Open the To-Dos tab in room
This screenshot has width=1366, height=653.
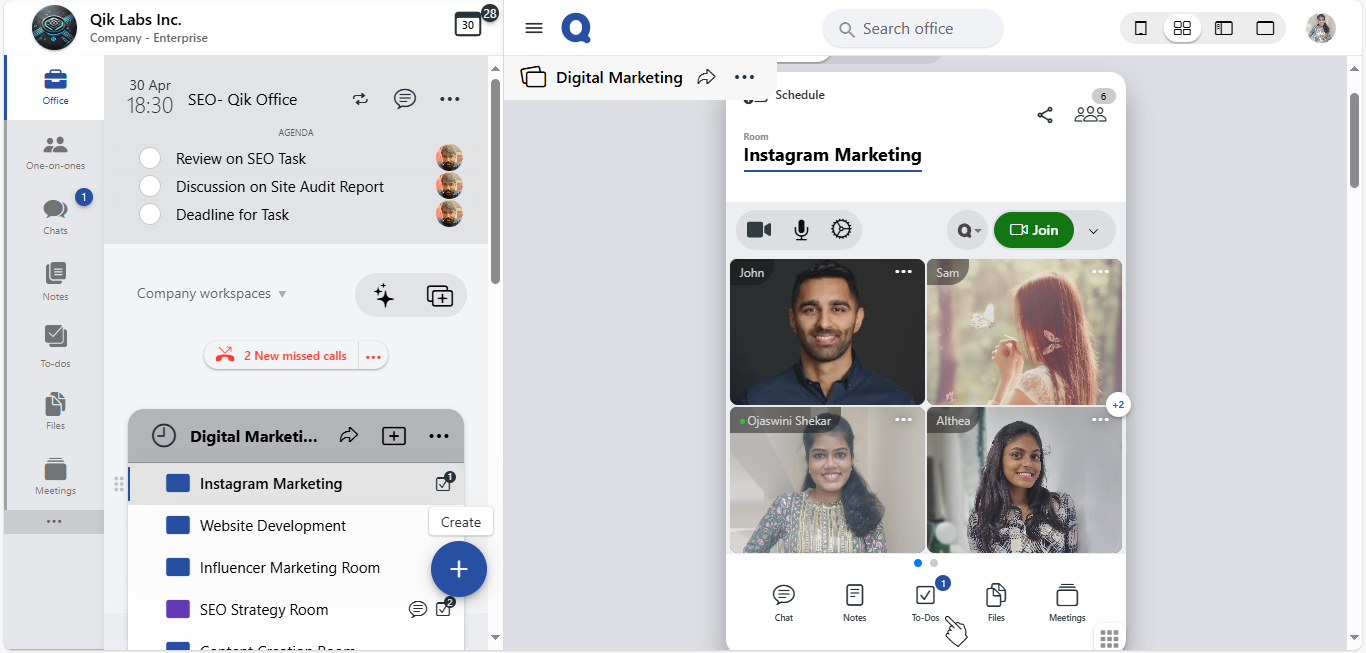(x=925, y=603)
